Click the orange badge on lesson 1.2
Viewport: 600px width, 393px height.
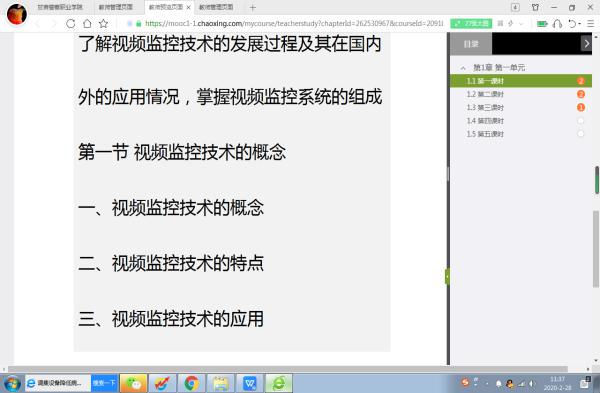coord(580,94)
